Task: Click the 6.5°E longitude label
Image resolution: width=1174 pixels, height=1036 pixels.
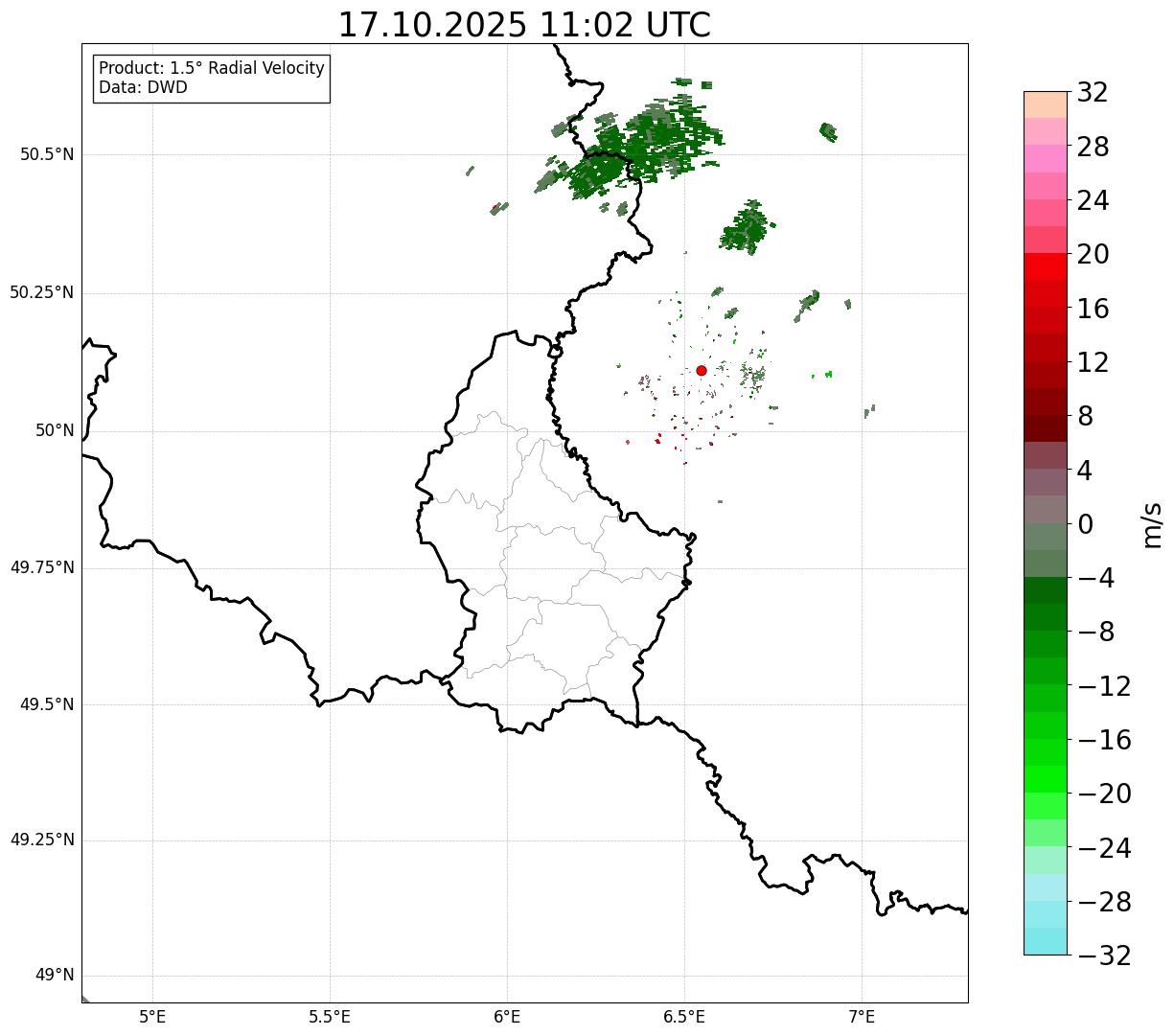Action: (x=684, y=1017)
